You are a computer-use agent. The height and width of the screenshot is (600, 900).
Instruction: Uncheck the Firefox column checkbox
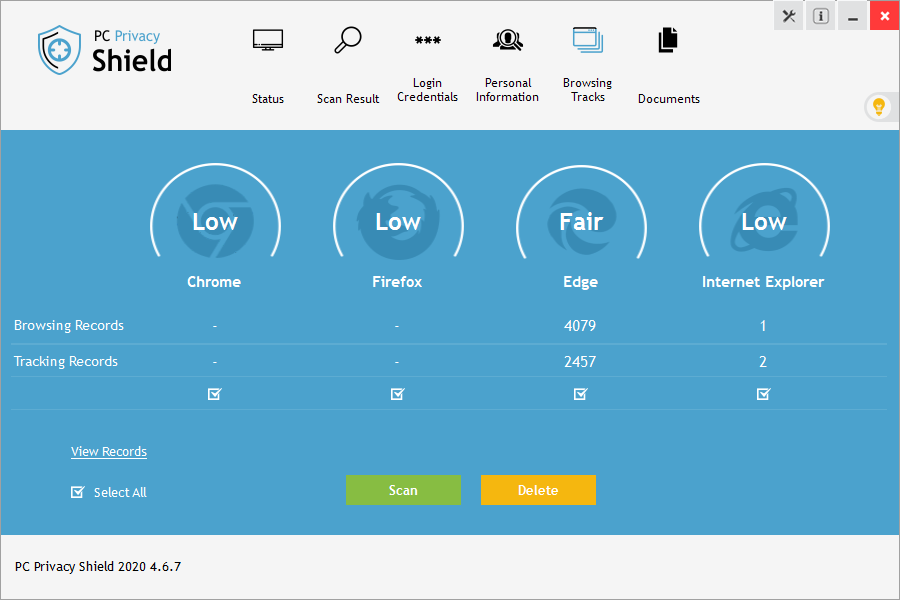pos(397,394)
